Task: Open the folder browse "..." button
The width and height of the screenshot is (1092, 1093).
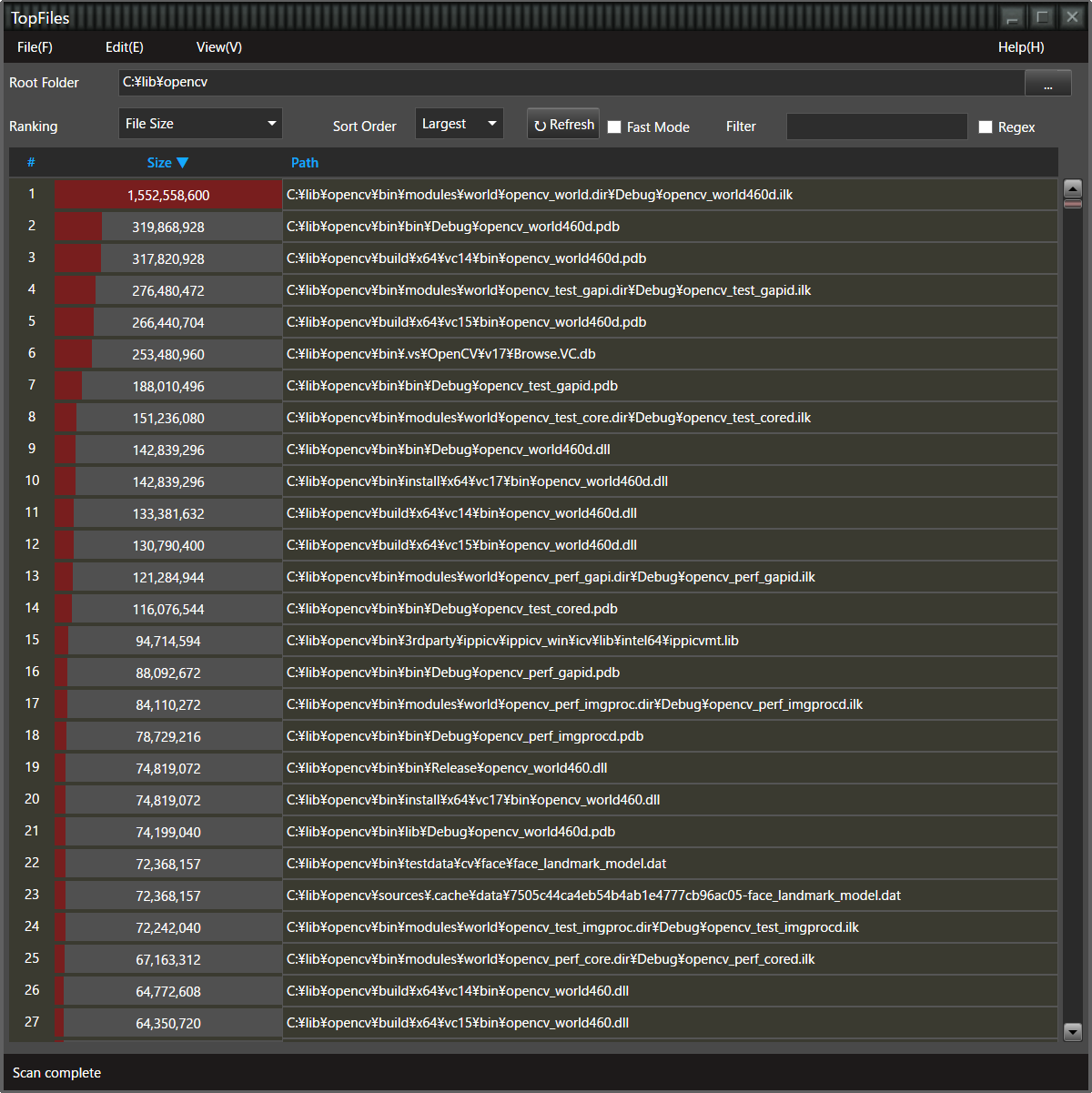Action: [1047, 82]
